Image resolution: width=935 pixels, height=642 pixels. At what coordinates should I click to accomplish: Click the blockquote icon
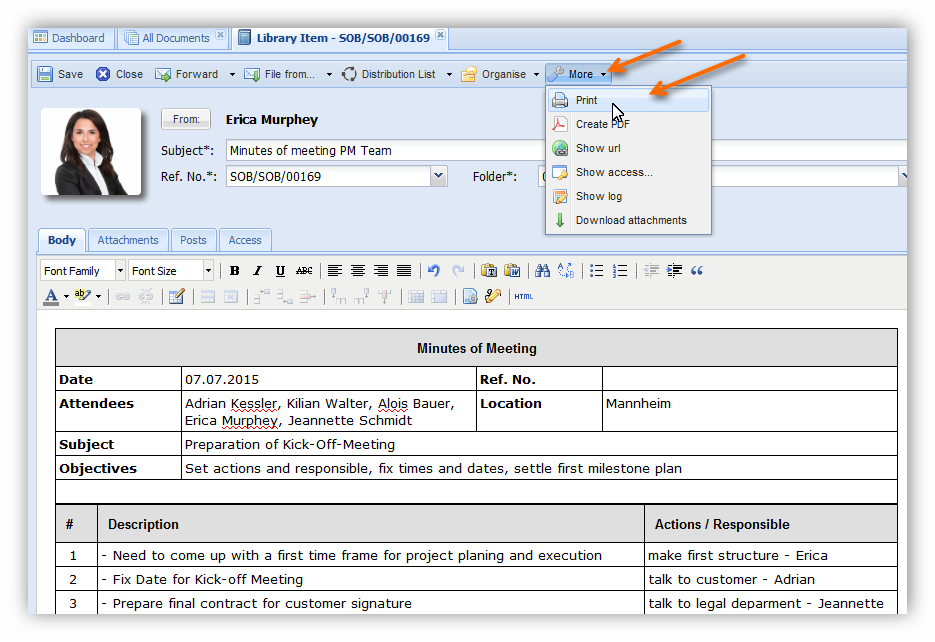(x=697, y=271)
